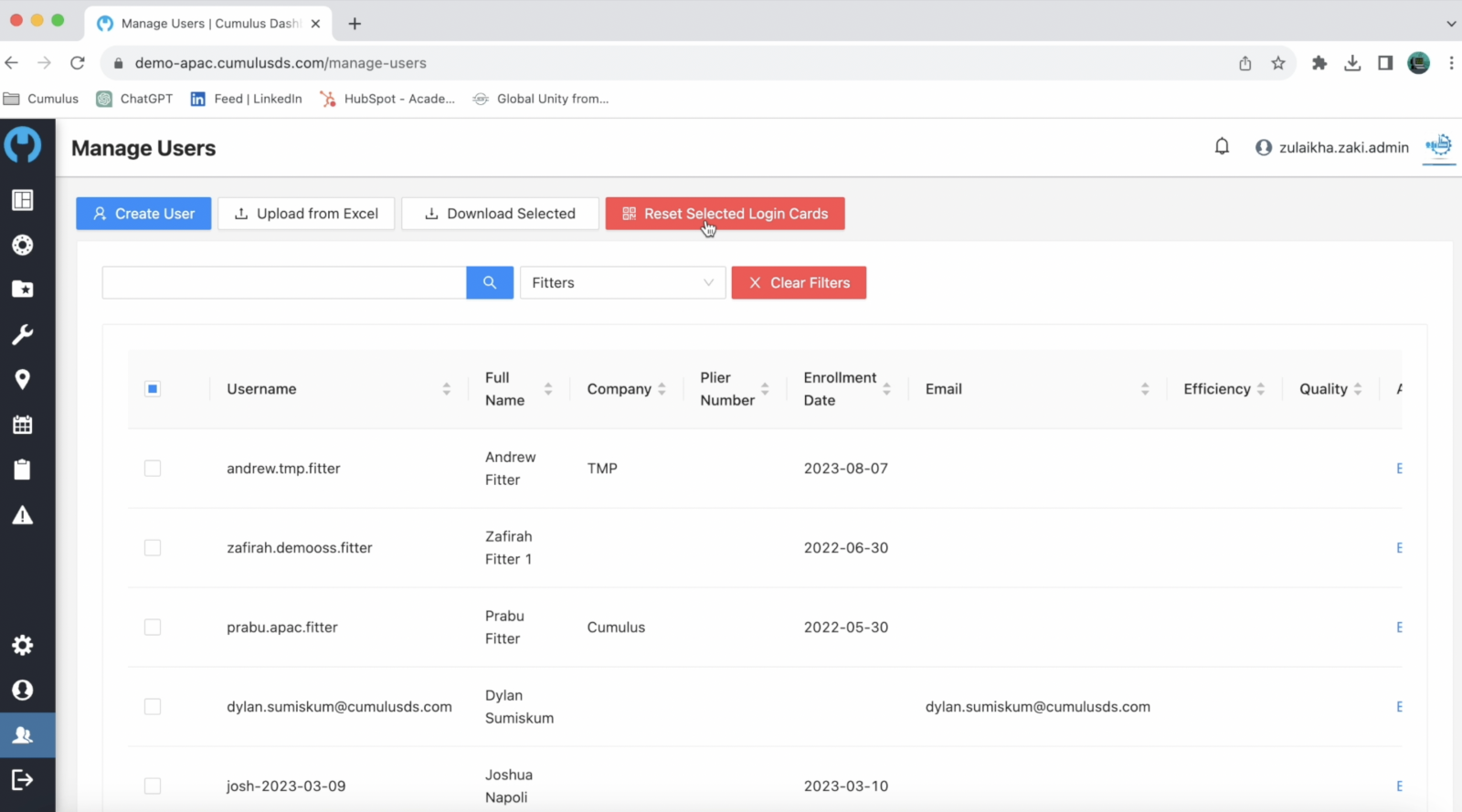This screenshot has height=812, width=1462.
Task: Click the settings gear sidebar icon
Action: (23, 645)
